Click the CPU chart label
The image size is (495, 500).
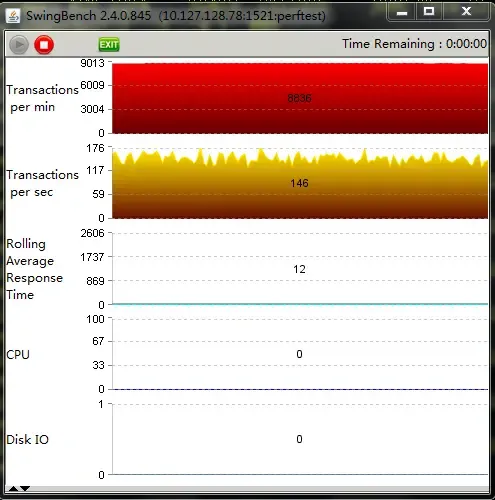18,354
